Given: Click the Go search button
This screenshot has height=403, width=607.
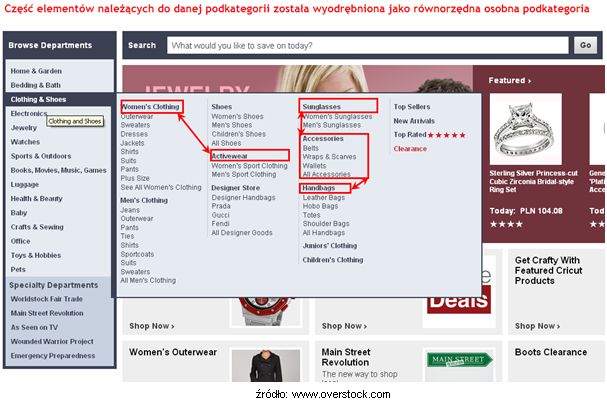Looking at the screenshot, I should [x=585, y=45].
